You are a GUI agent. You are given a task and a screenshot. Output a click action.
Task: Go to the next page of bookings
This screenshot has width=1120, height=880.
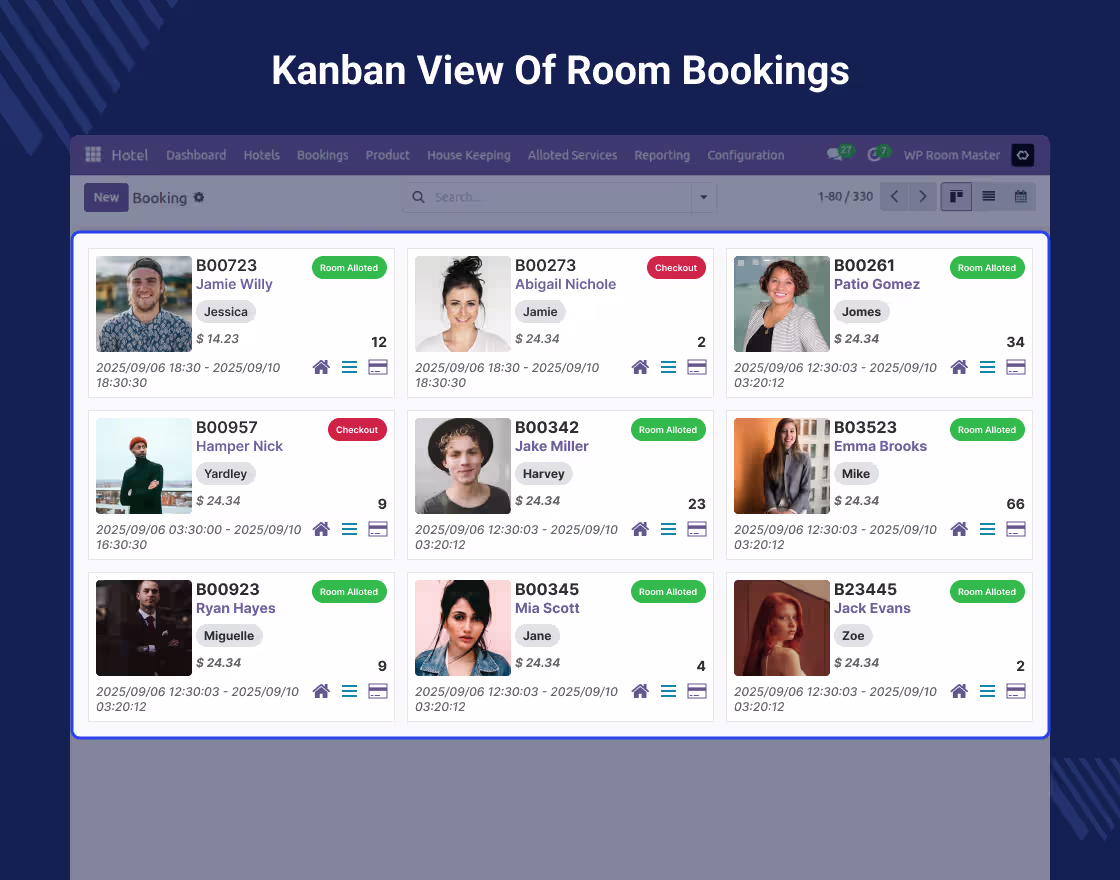coord(923,196)
